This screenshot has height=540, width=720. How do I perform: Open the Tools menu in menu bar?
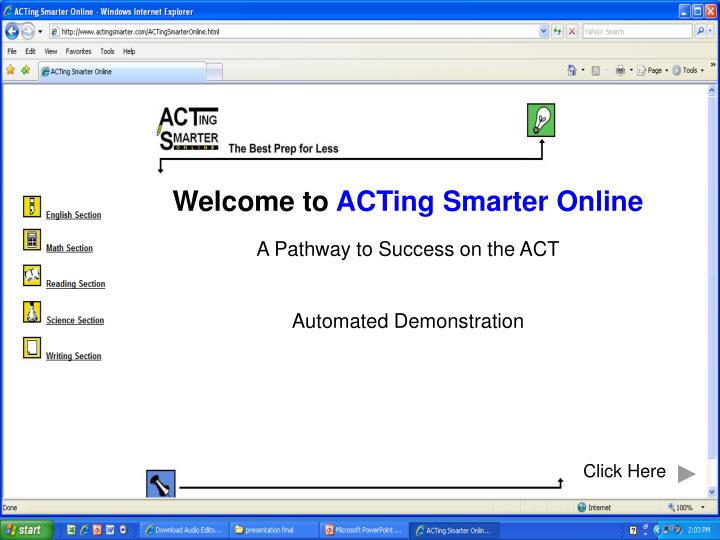107,51
